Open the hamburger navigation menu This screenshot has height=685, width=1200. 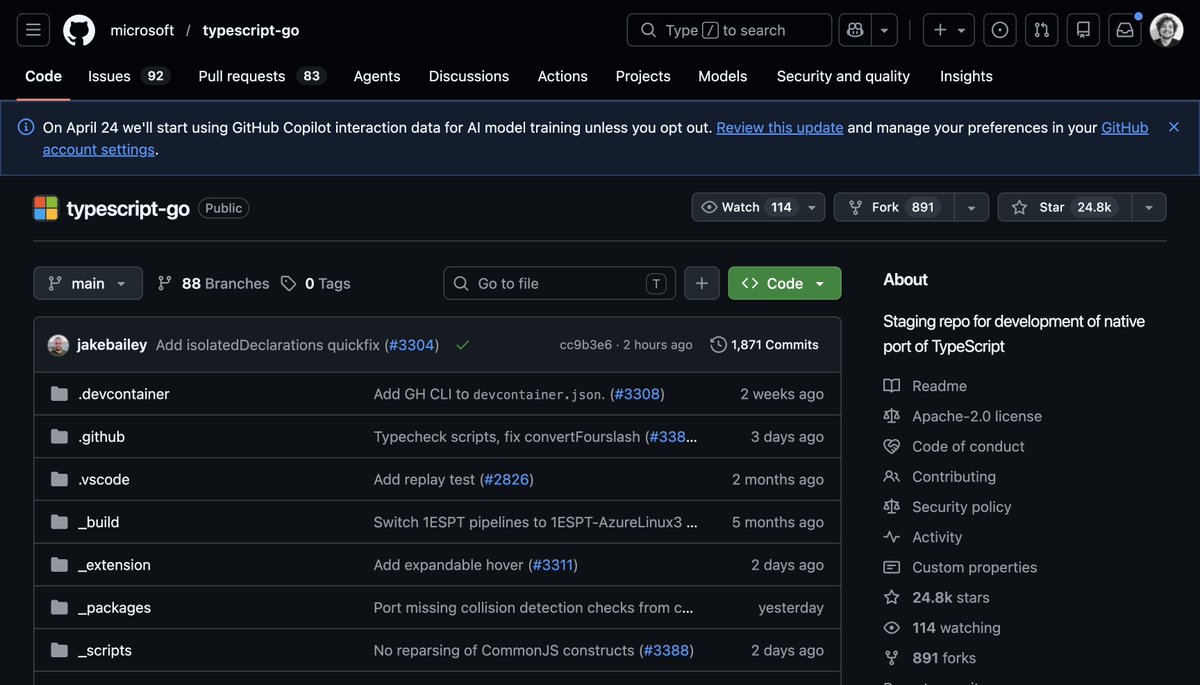(x=33, y=30)
